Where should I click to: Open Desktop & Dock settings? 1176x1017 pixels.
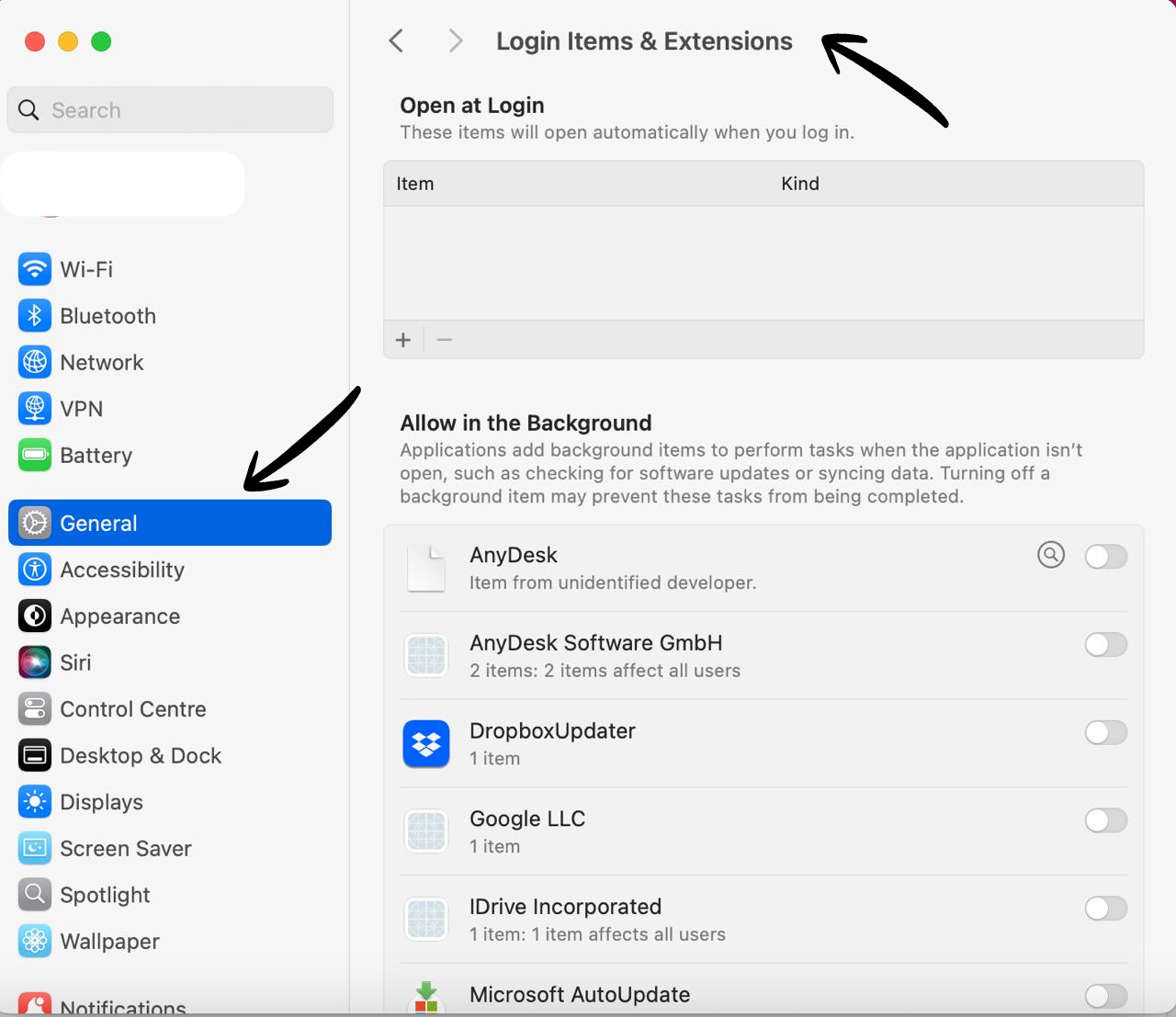coord(141,755)
